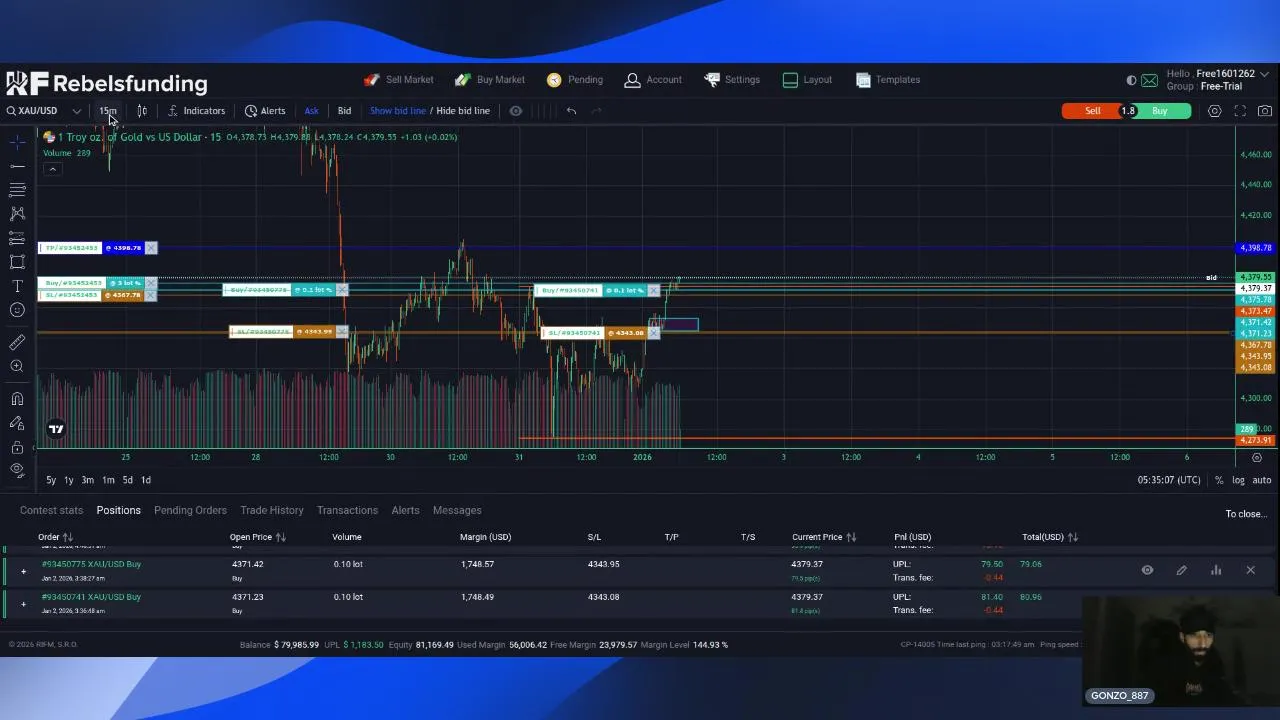Toggle stay in drawing mode
Image resolution: width=1280 pixels, height=720 pixels.
tap(17, 423)
